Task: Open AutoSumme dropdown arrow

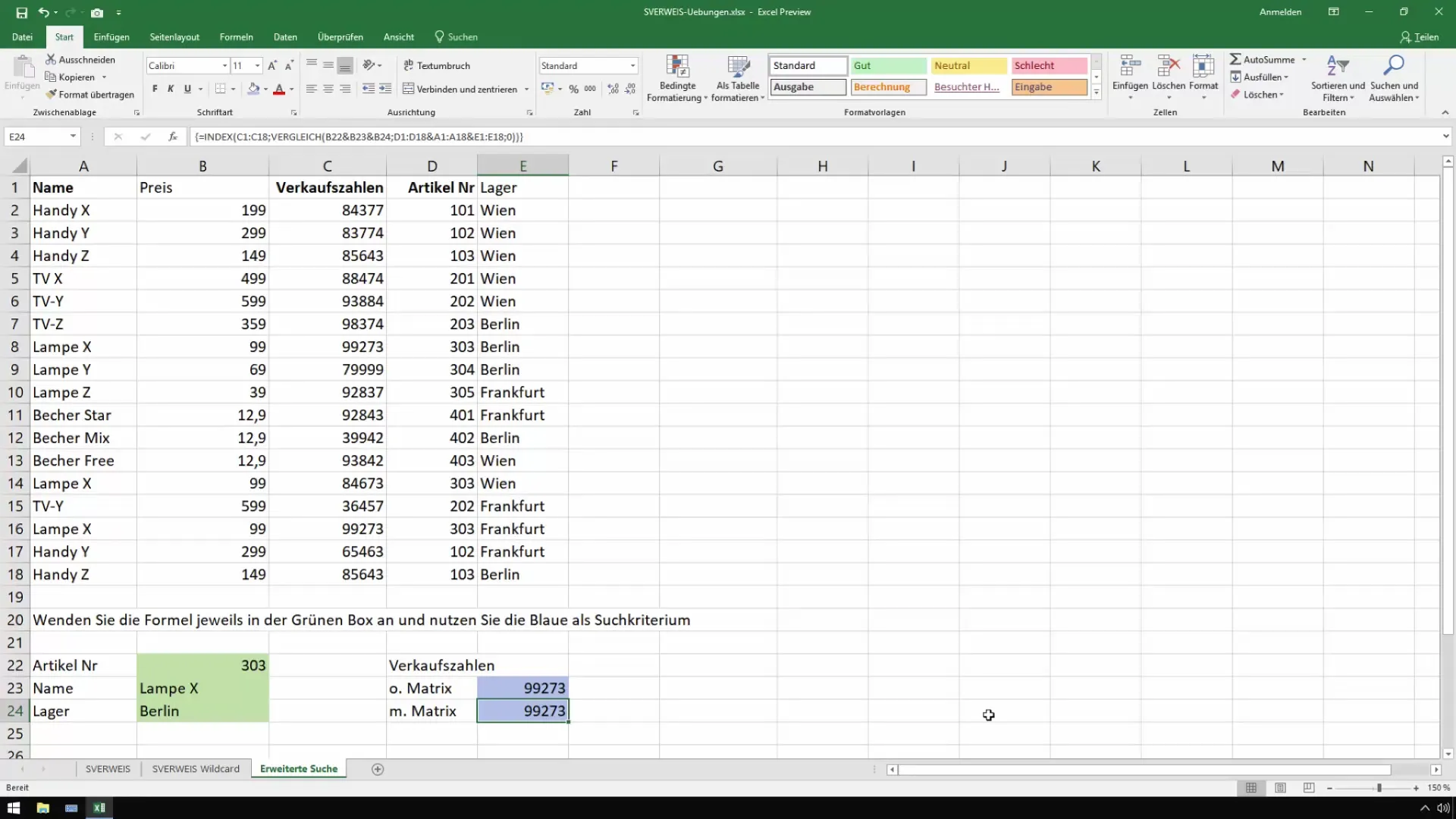Action: [1304, 59]
